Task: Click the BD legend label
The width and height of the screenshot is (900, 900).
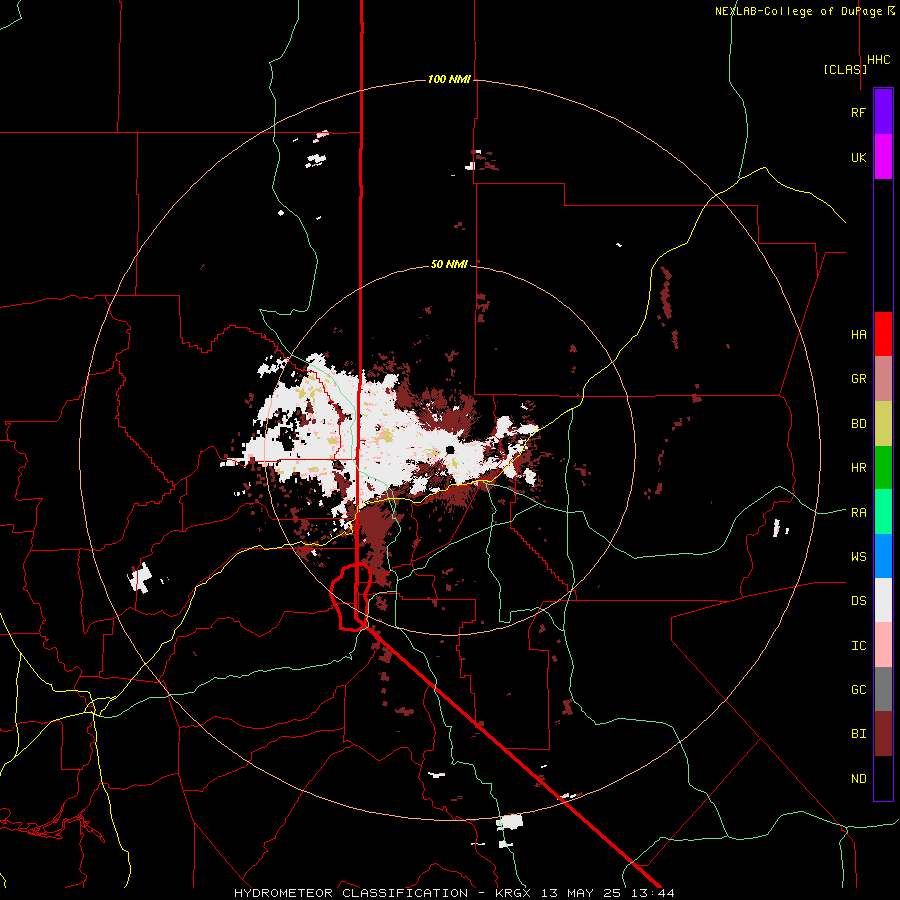Action: (x=858, y=424)
